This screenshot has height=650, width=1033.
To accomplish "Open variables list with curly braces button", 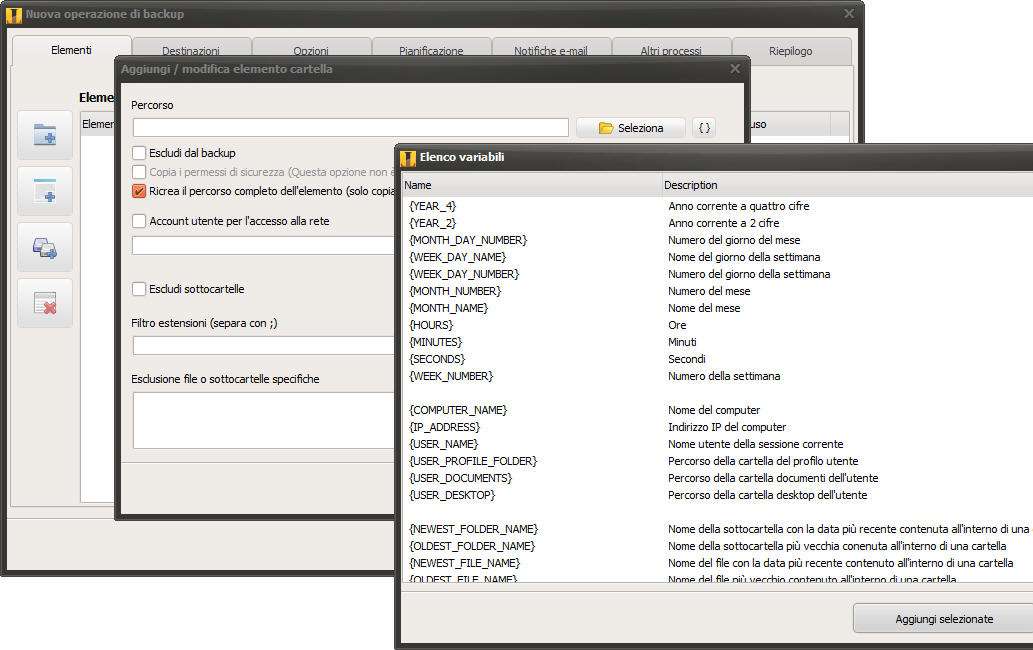I will pos(704,128).
